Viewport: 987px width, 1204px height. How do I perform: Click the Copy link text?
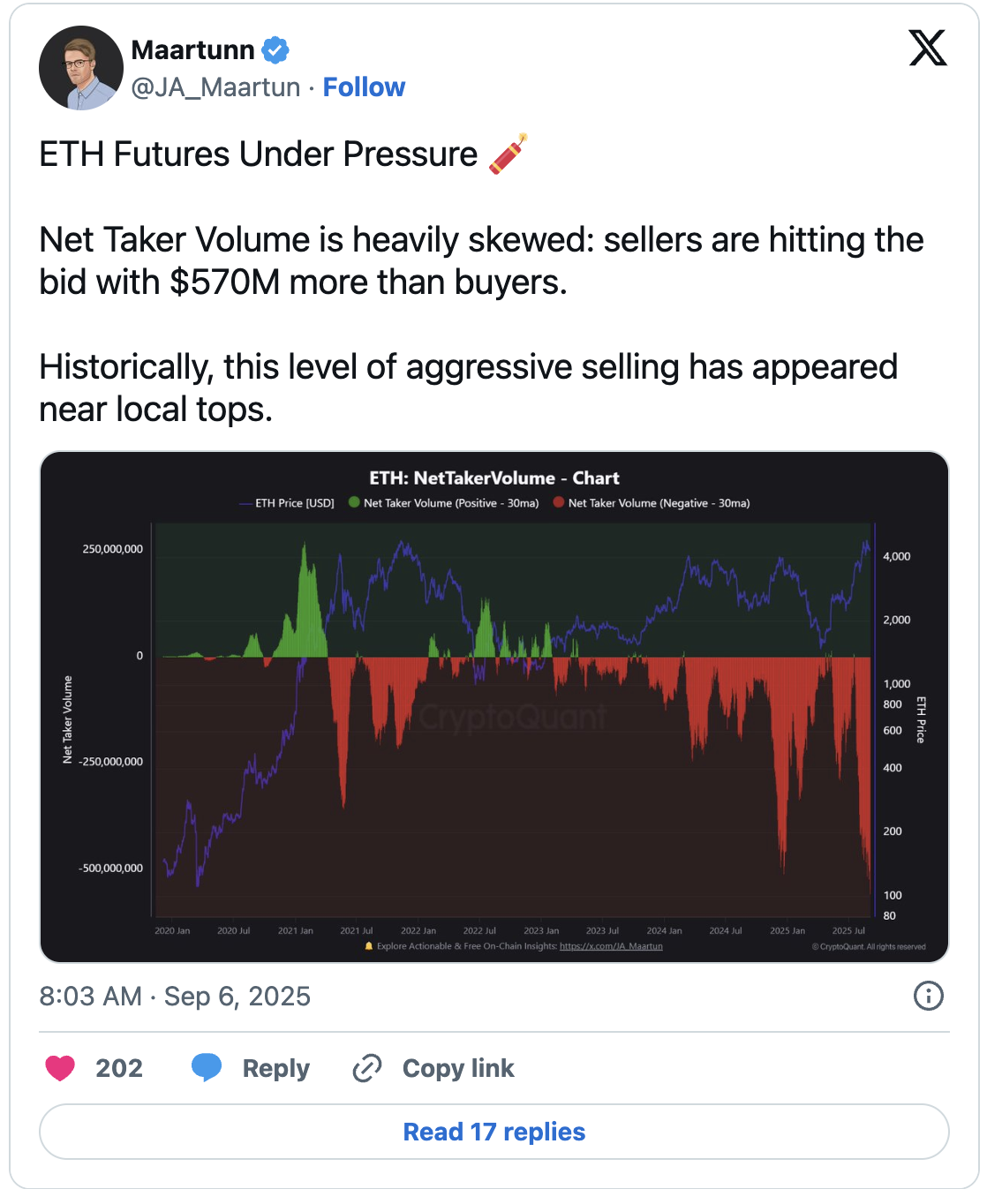pyautogui.click(x=458, y=1068)
